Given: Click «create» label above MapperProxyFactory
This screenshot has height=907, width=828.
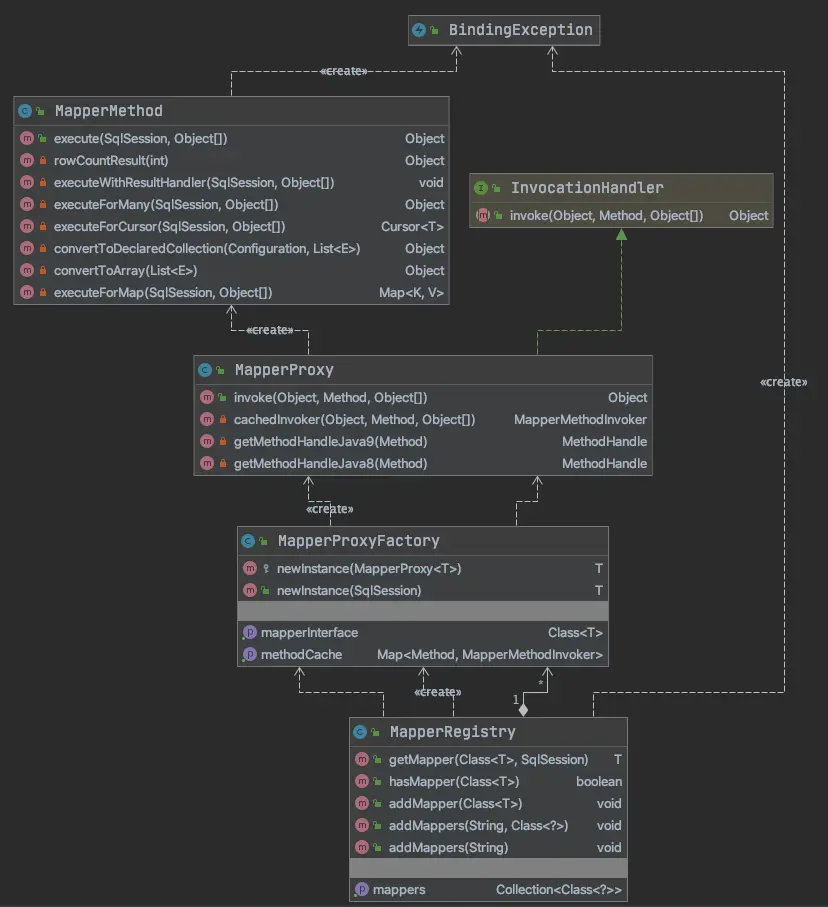Looking at the screenshot, I should 329,509.
